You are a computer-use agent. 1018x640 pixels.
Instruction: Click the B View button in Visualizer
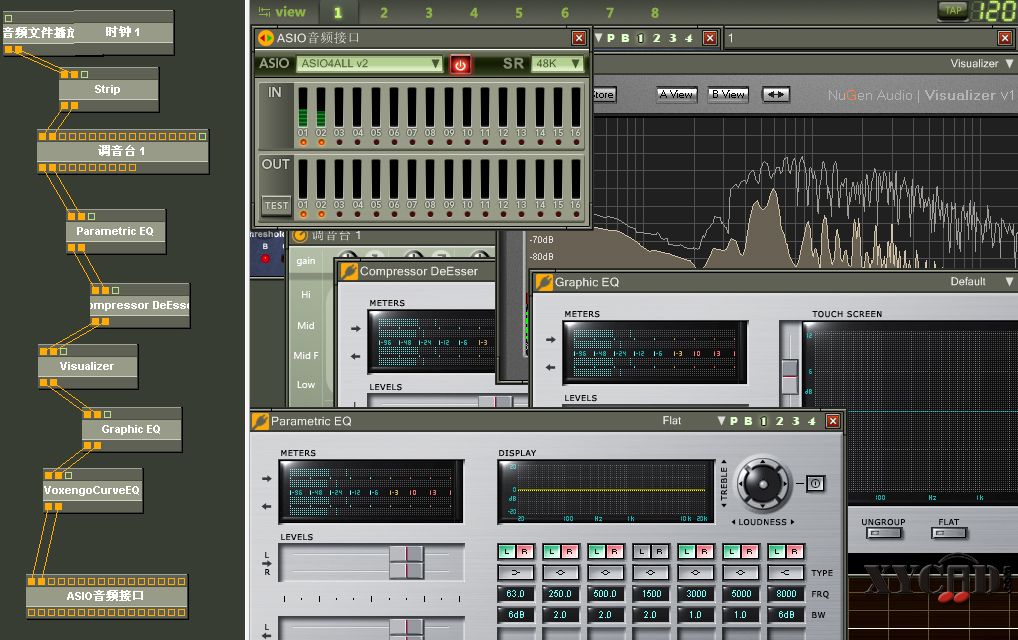pyautogui.click(x=728, y=95)
